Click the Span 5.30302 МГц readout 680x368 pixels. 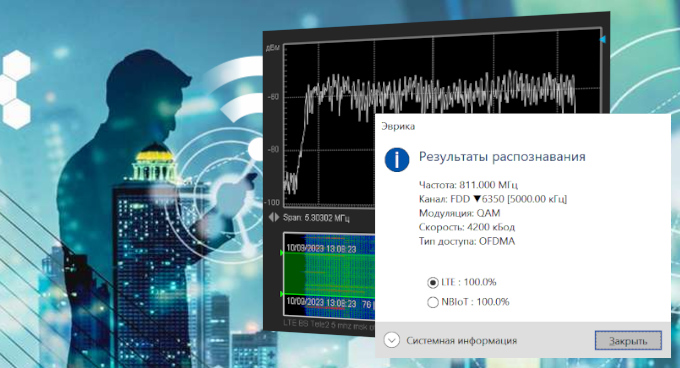tap(316, 218)
